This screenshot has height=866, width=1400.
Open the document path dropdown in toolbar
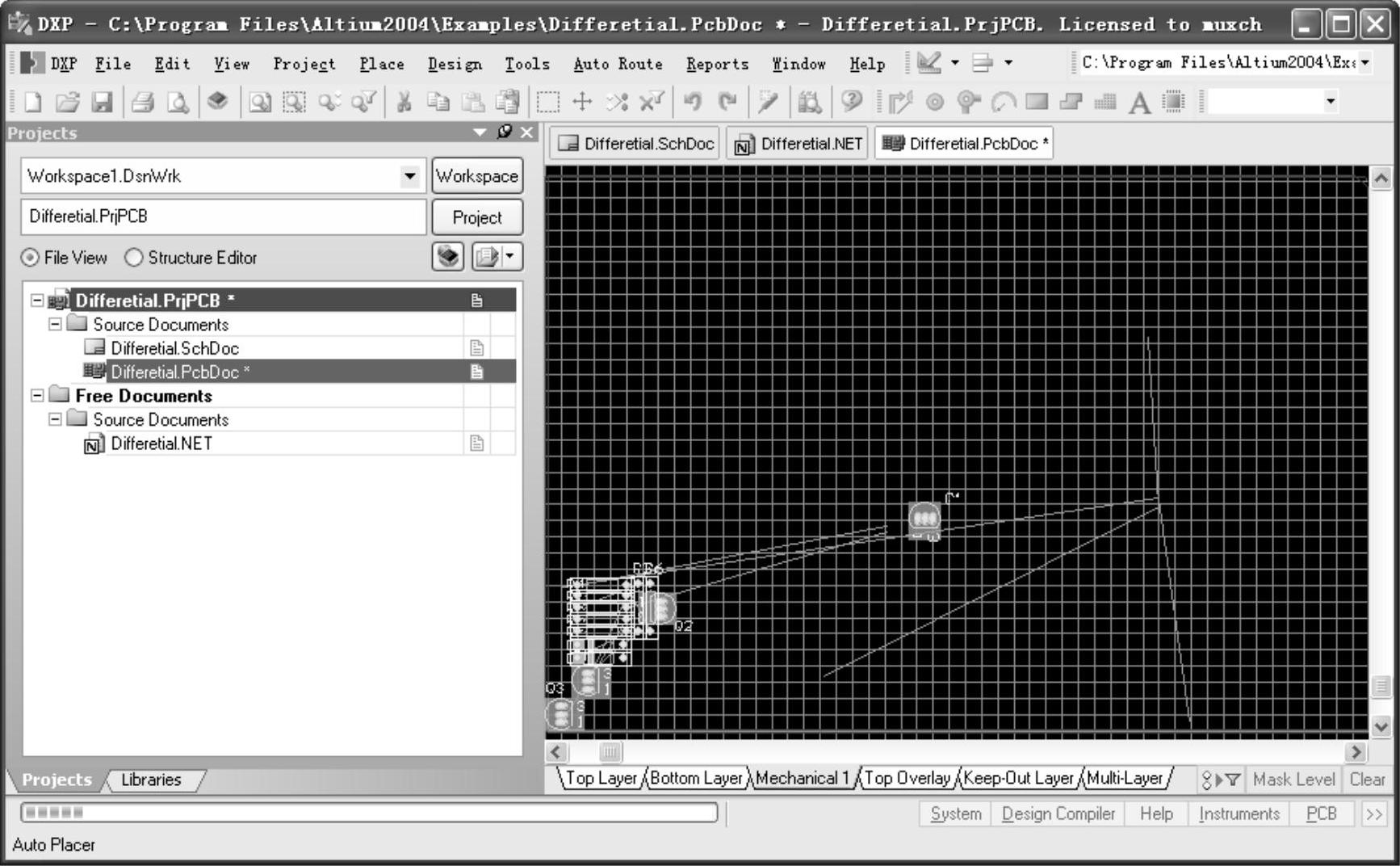[1365, 62]
